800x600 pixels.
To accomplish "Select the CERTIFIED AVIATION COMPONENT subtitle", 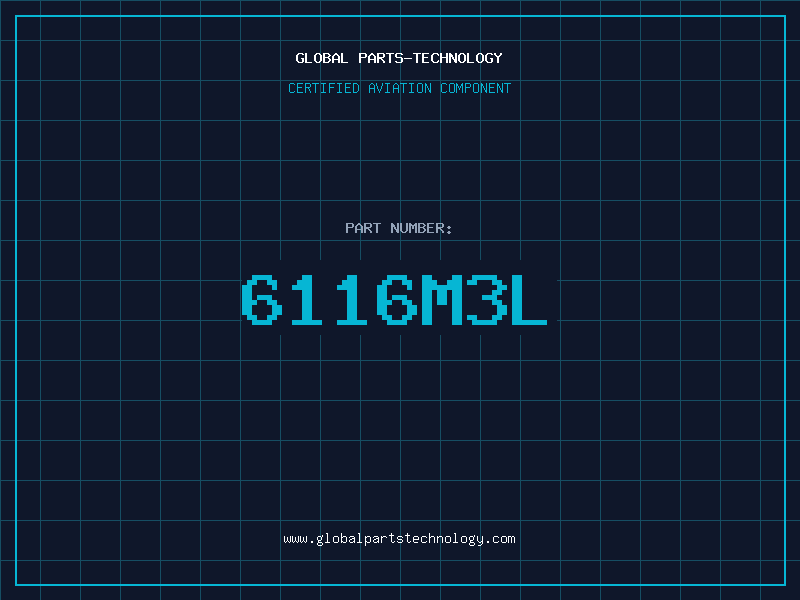I will [x=399, y=88].
